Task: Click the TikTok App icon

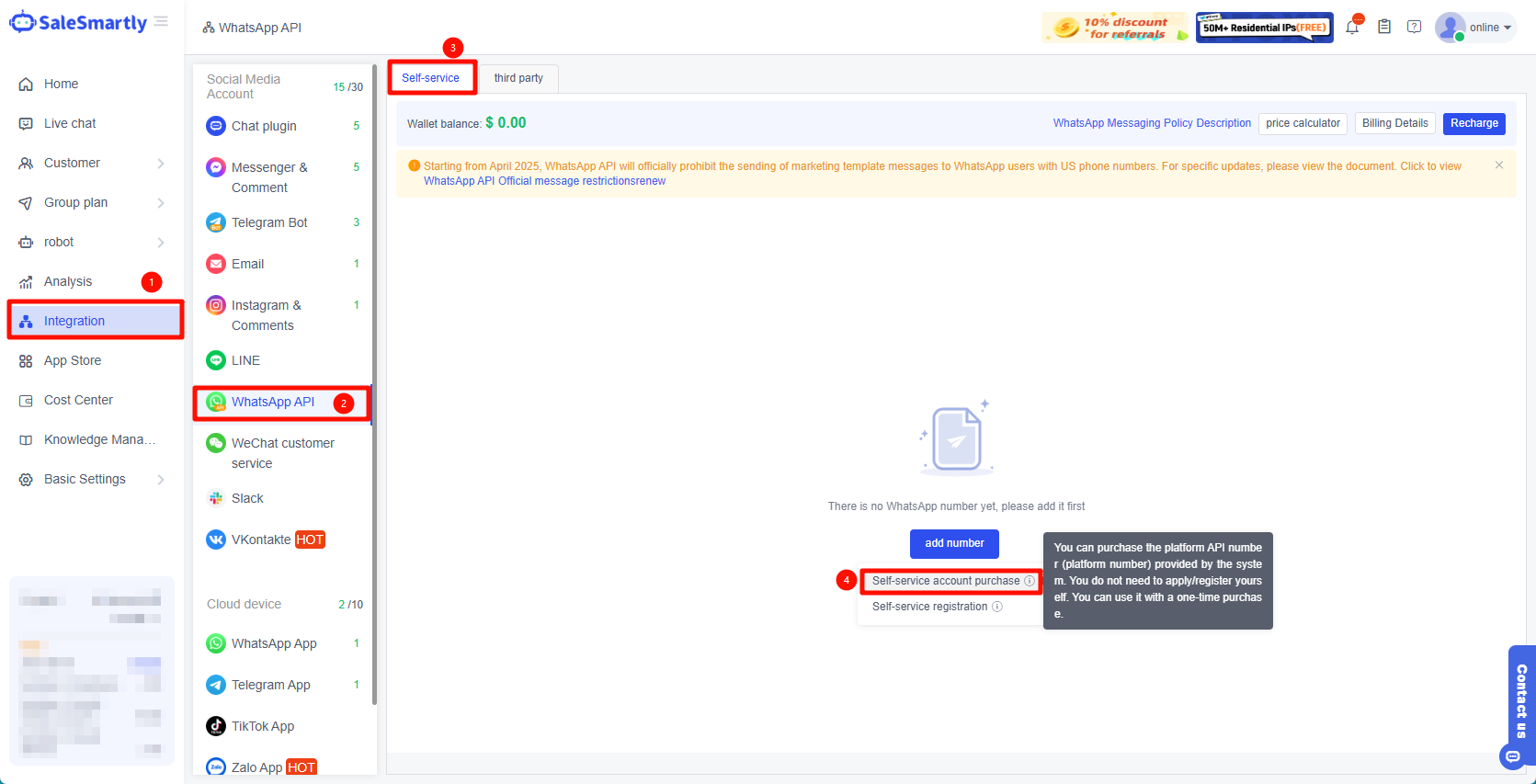Action: 216,726
